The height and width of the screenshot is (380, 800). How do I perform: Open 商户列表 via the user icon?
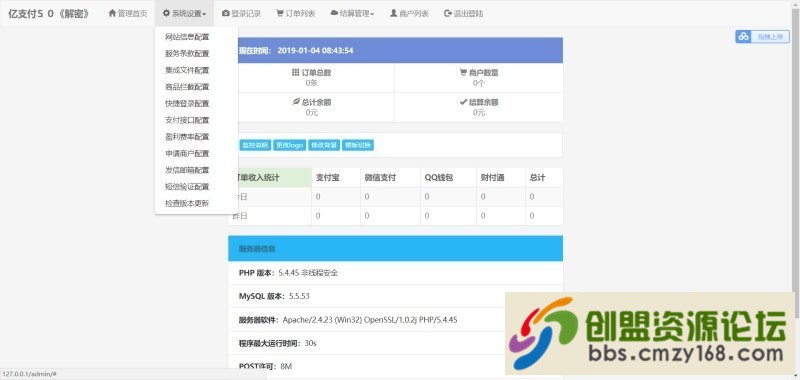click(393, 13)
